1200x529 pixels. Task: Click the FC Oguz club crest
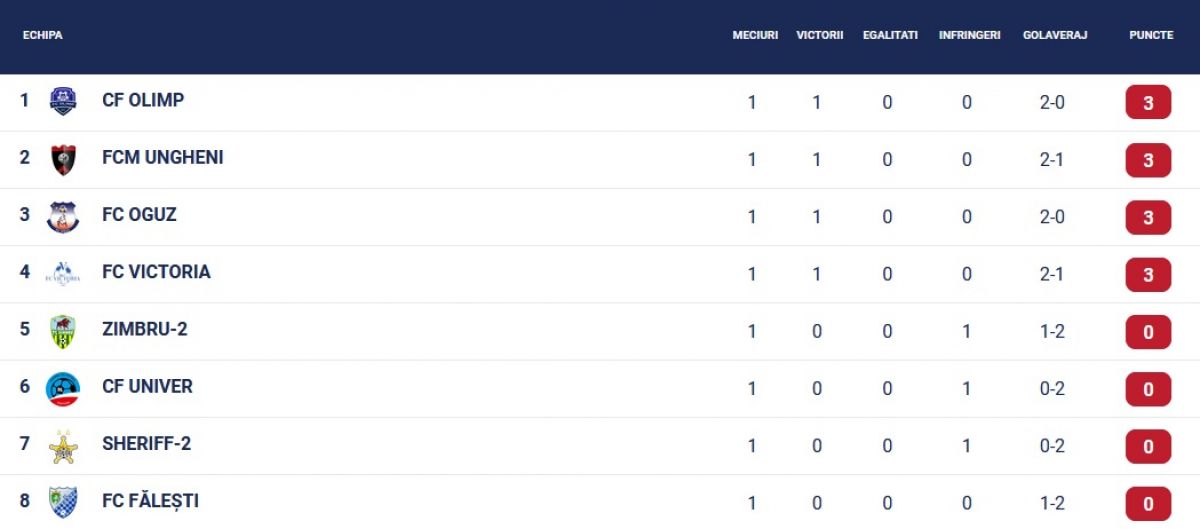tap(63, 216)
